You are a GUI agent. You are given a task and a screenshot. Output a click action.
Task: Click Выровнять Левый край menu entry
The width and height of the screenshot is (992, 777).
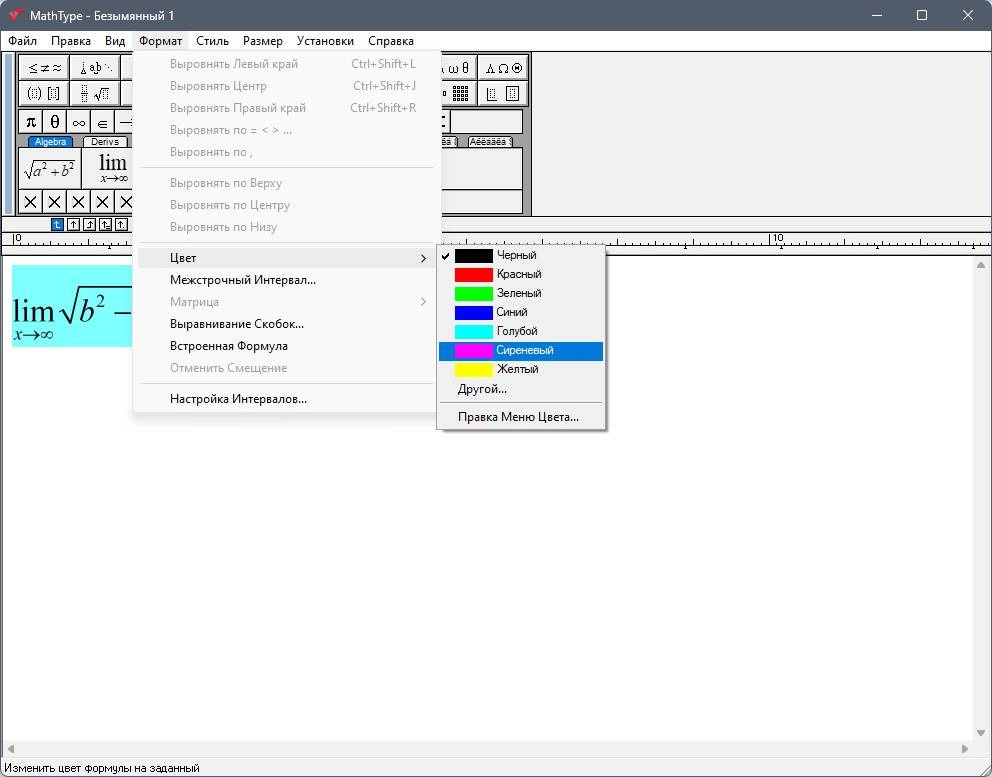(x=286, y=64)
